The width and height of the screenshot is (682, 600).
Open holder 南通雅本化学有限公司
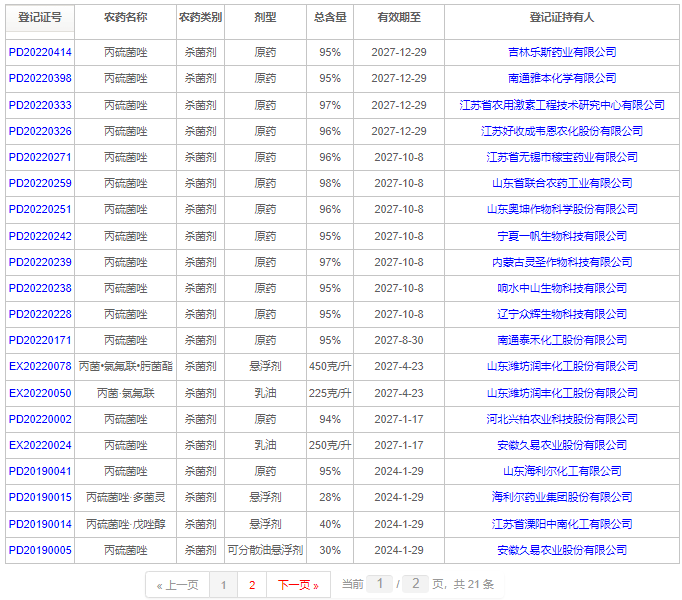coord(562,78)
